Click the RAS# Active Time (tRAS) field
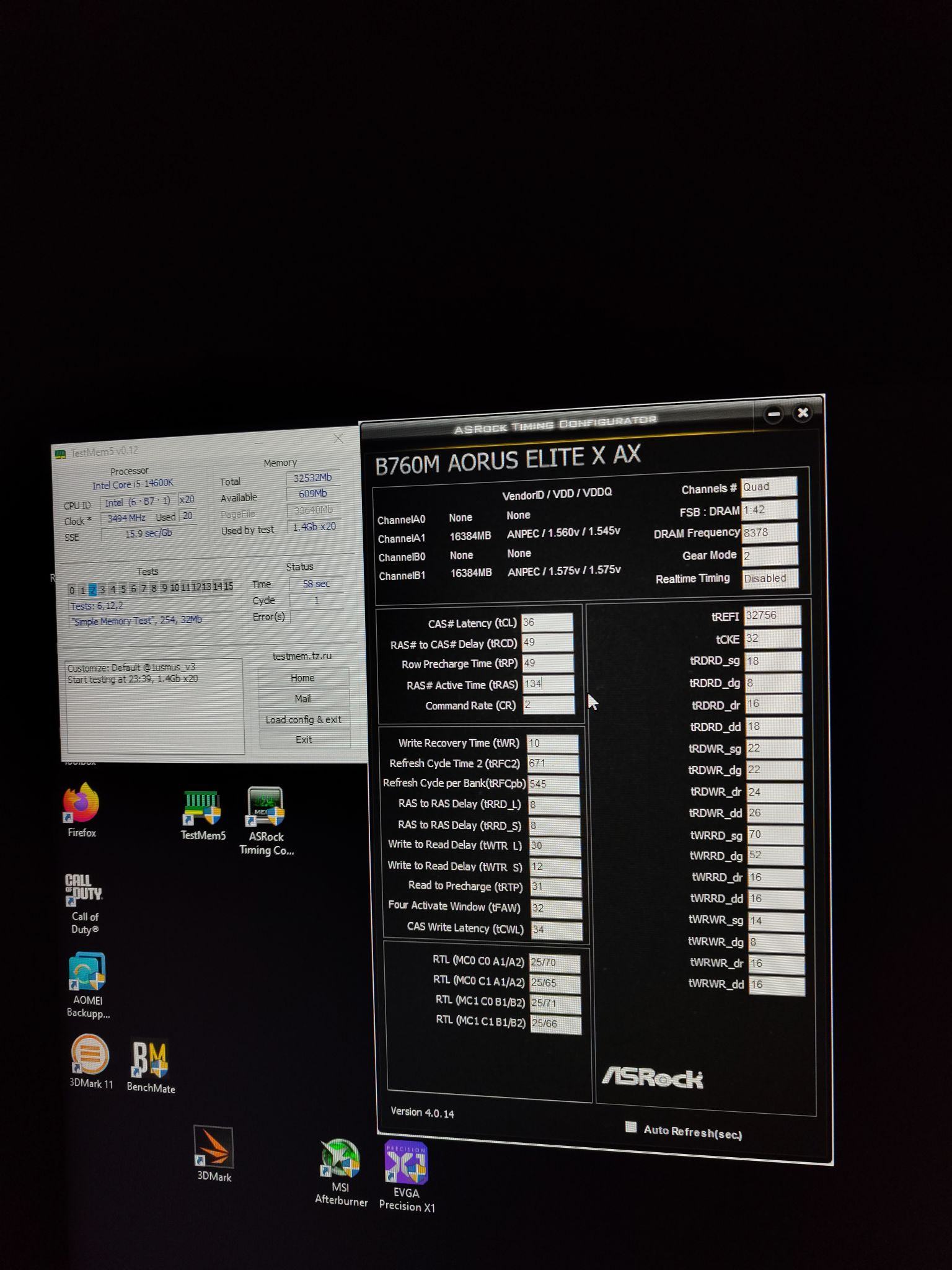Image resolution: width=952 pixels, height=1270 pixels. pos(549,684)
